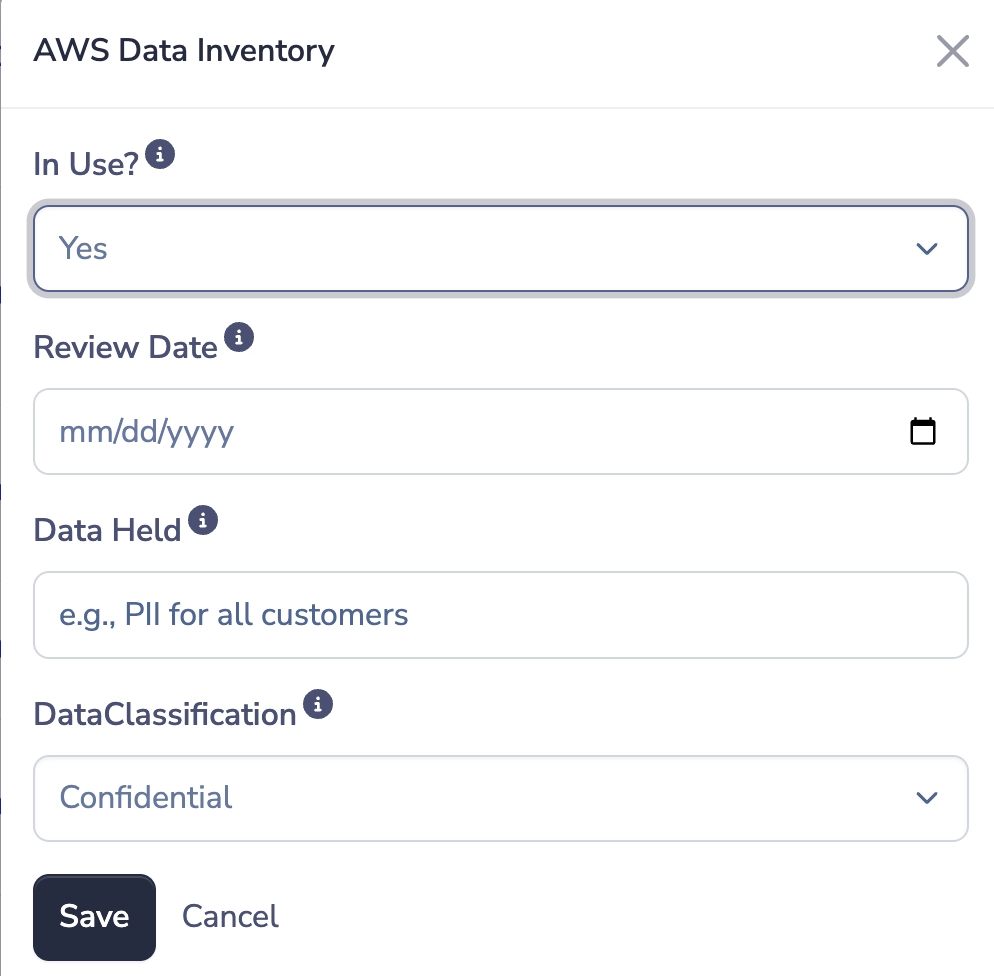The height and width of the screenshot is (976, 994).
Task: Close the AWS Data Inventory dialog
Action: click(x=952, y=51)
